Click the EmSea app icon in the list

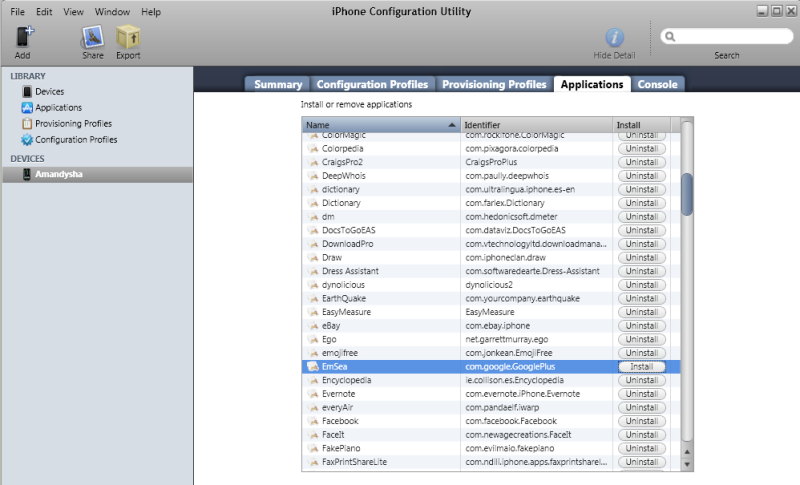tap(313, 367)
